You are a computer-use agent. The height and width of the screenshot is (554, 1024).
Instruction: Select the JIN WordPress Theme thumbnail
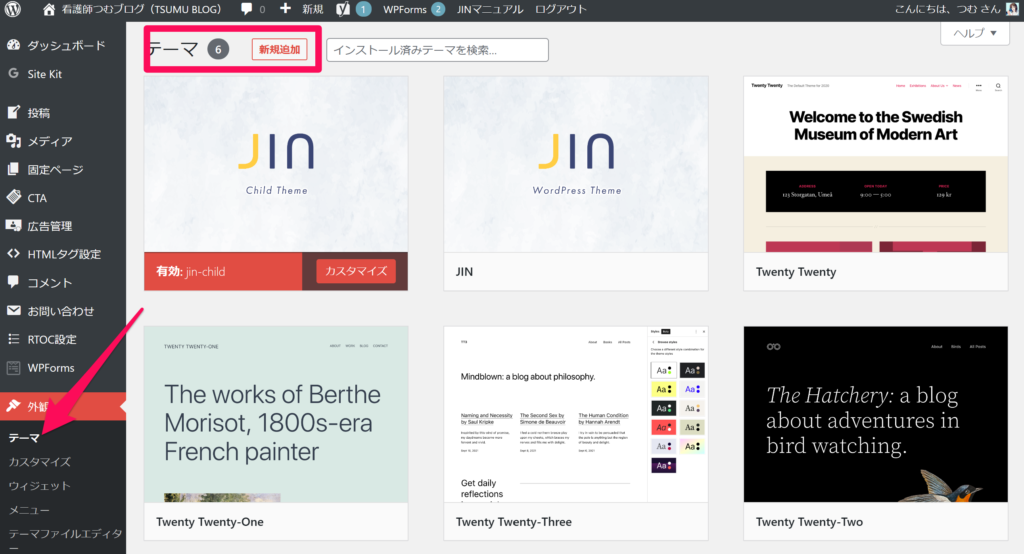pos(576,165)
